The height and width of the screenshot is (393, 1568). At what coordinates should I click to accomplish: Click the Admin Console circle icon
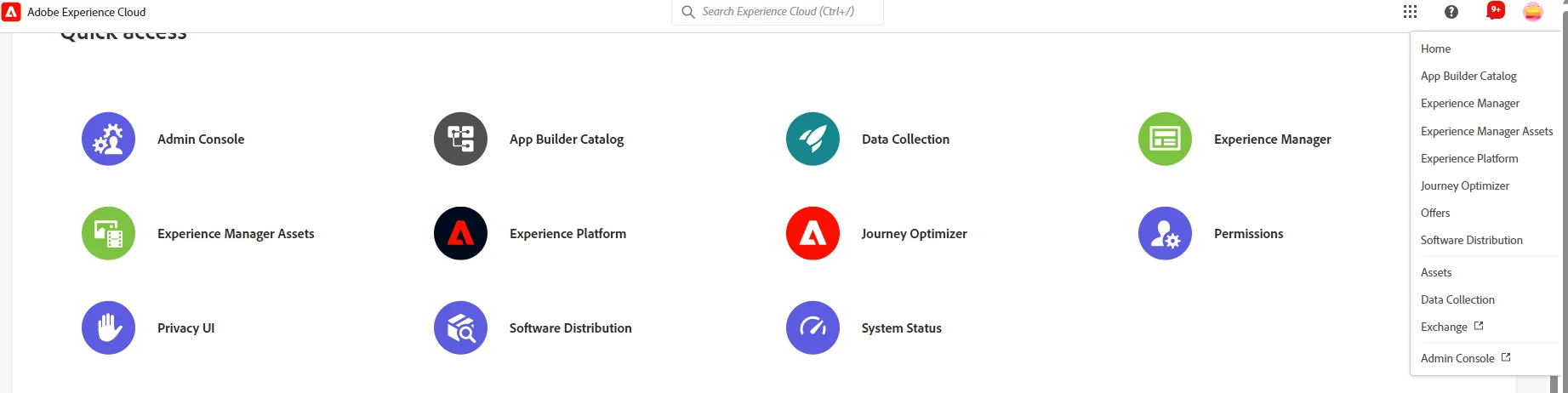coord(108,139)
